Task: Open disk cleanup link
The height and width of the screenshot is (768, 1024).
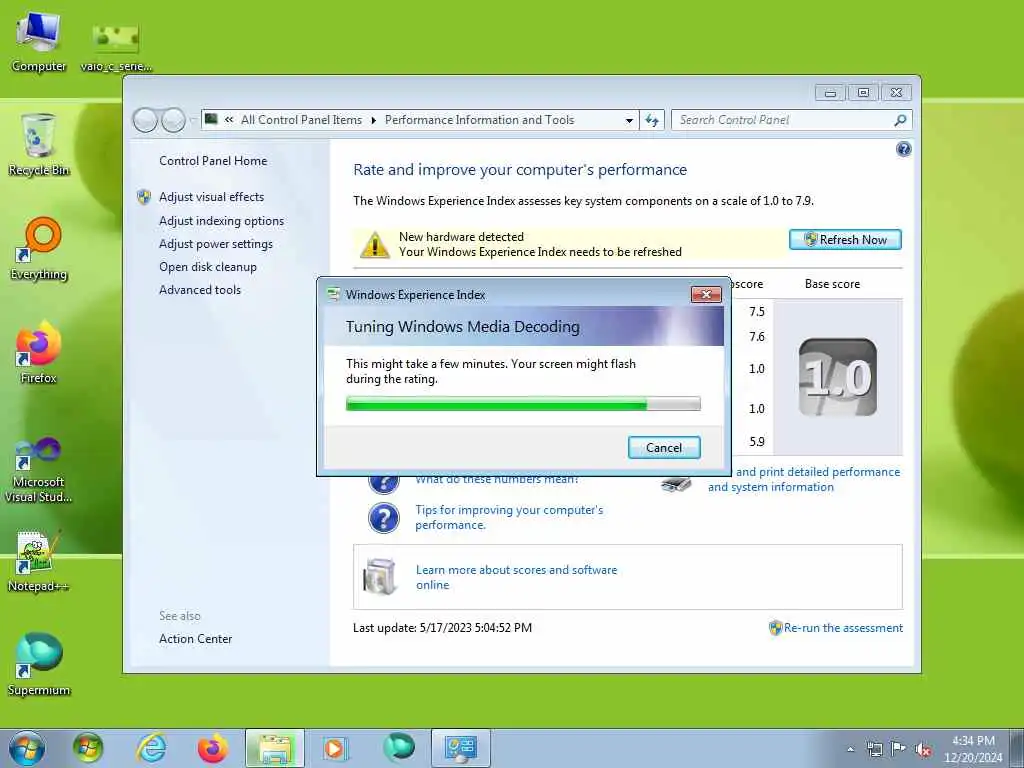Action: pyautogui.click(x=208, y=266)
